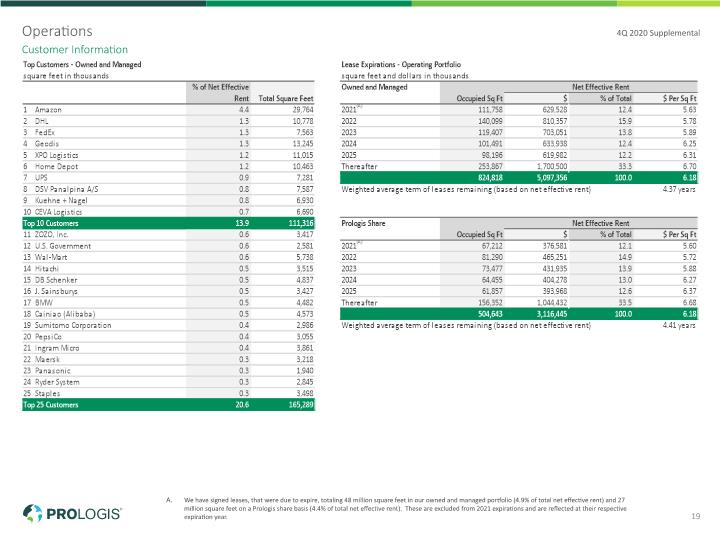The image size is (720, 540).
Task: Click 'CEVA Logistics' row name
Action: tap(58, 212)
